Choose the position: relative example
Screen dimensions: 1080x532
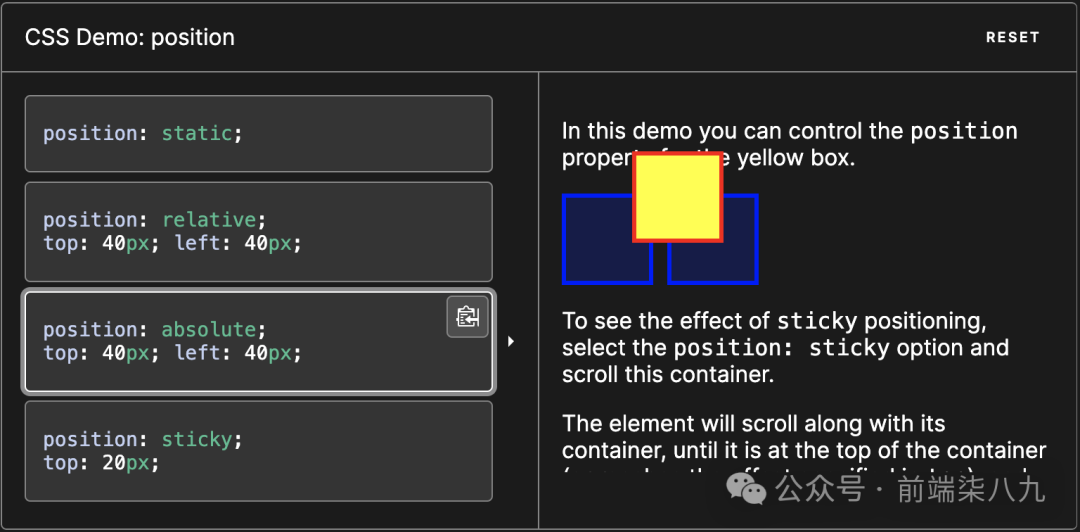tap(258, 232)
